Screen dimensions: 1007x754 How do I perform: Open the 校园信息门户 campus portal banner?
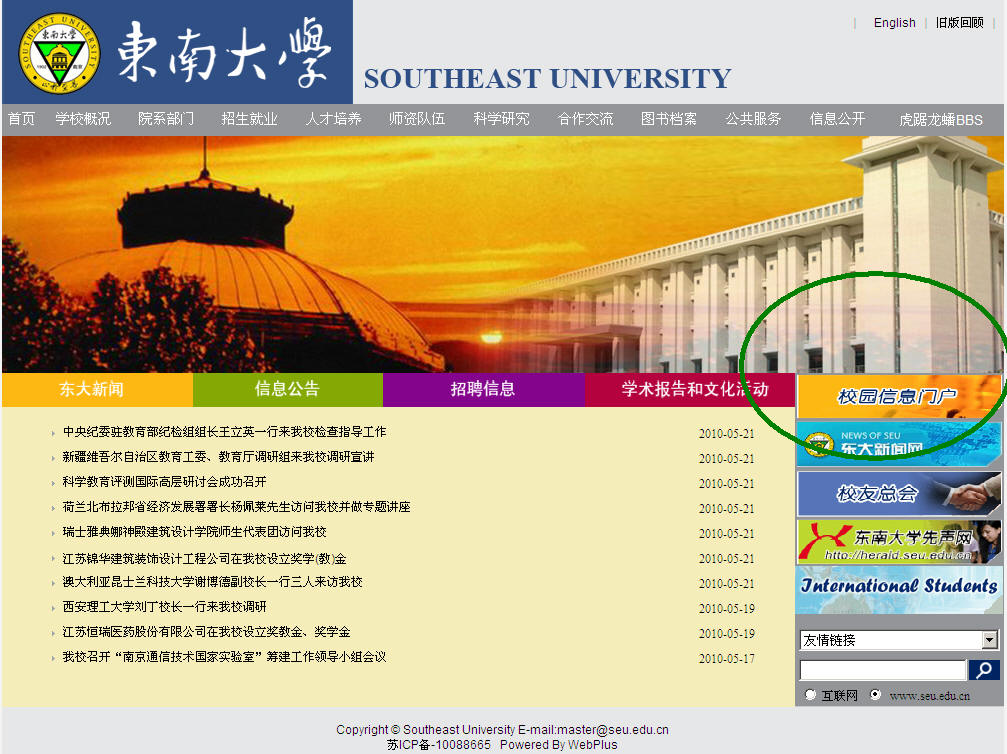898,397
